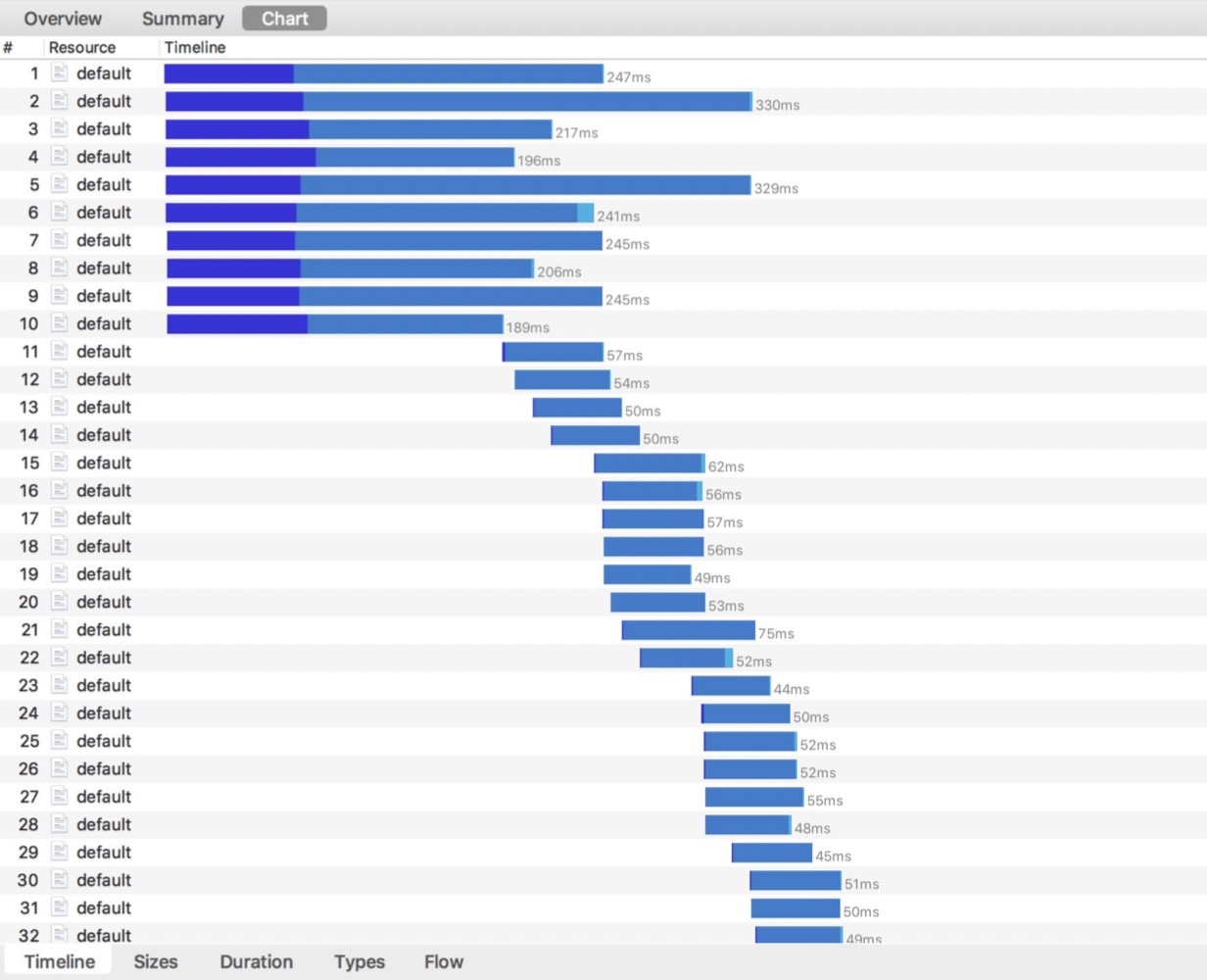Select the document icon in row 22
1207x980 pixels.
pyautogui.click(x=60, y=657)
